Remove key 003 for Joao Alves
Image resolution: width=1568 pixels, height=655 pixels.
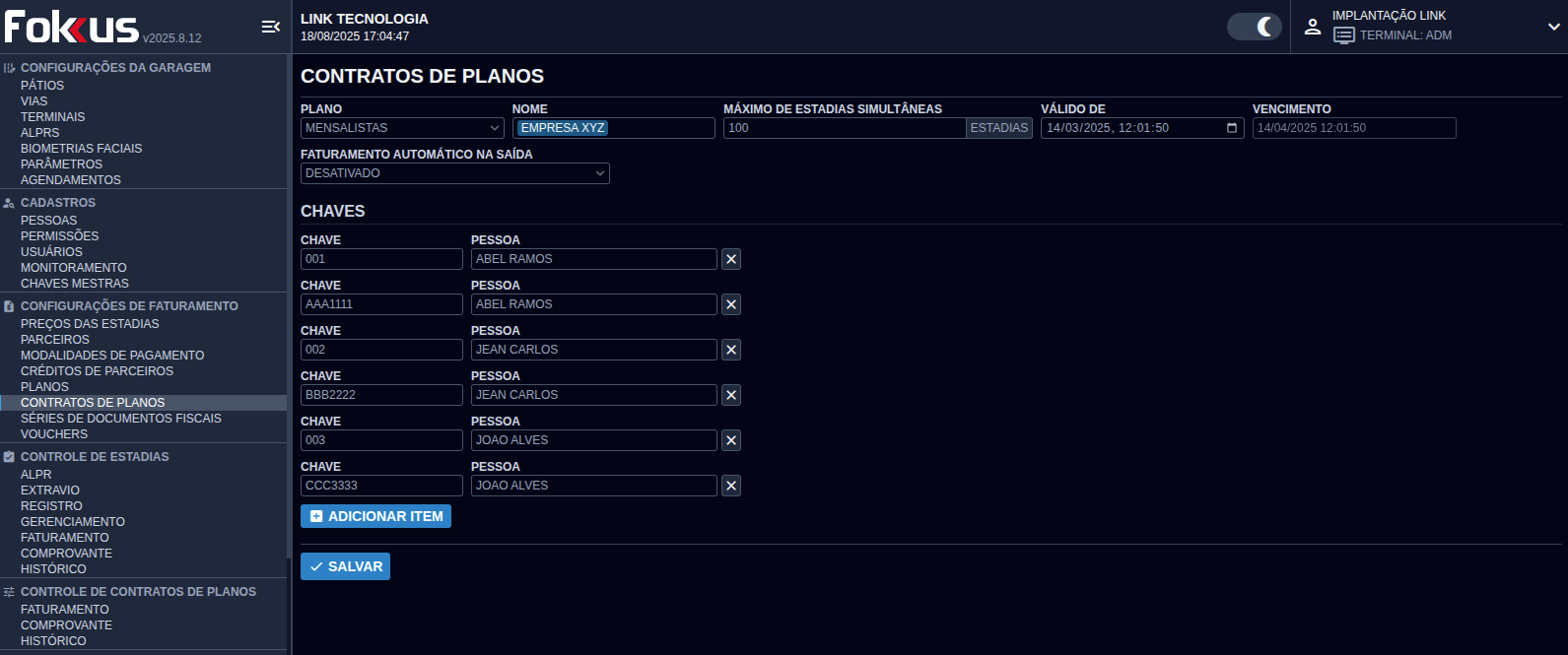coord(731,440)
